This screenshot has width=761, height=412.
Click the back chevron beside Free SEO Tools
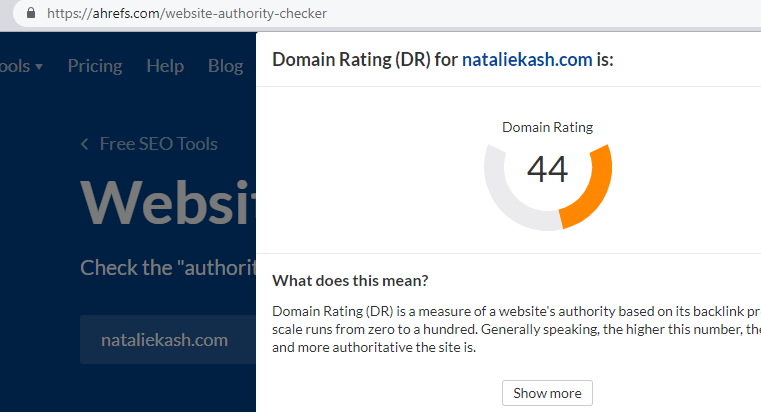84,144
